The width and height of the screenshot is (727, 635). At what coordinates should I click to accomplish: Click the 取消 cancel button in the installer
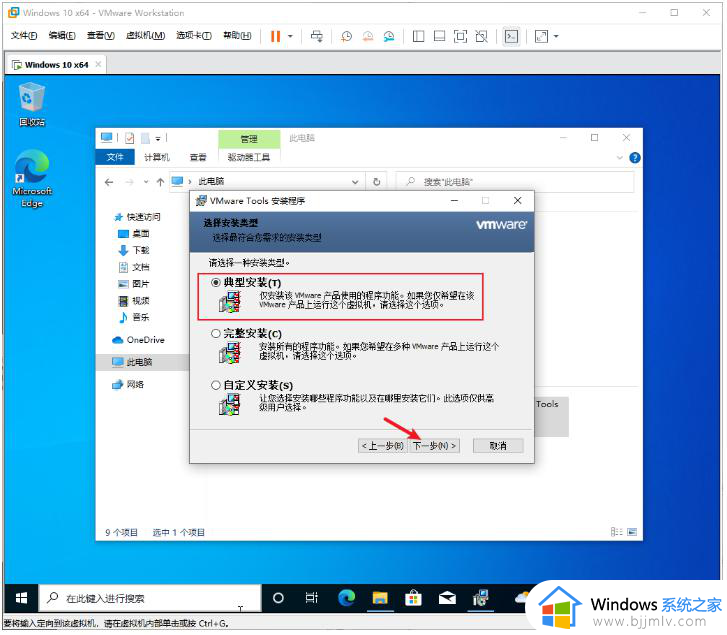pos(498,446)
